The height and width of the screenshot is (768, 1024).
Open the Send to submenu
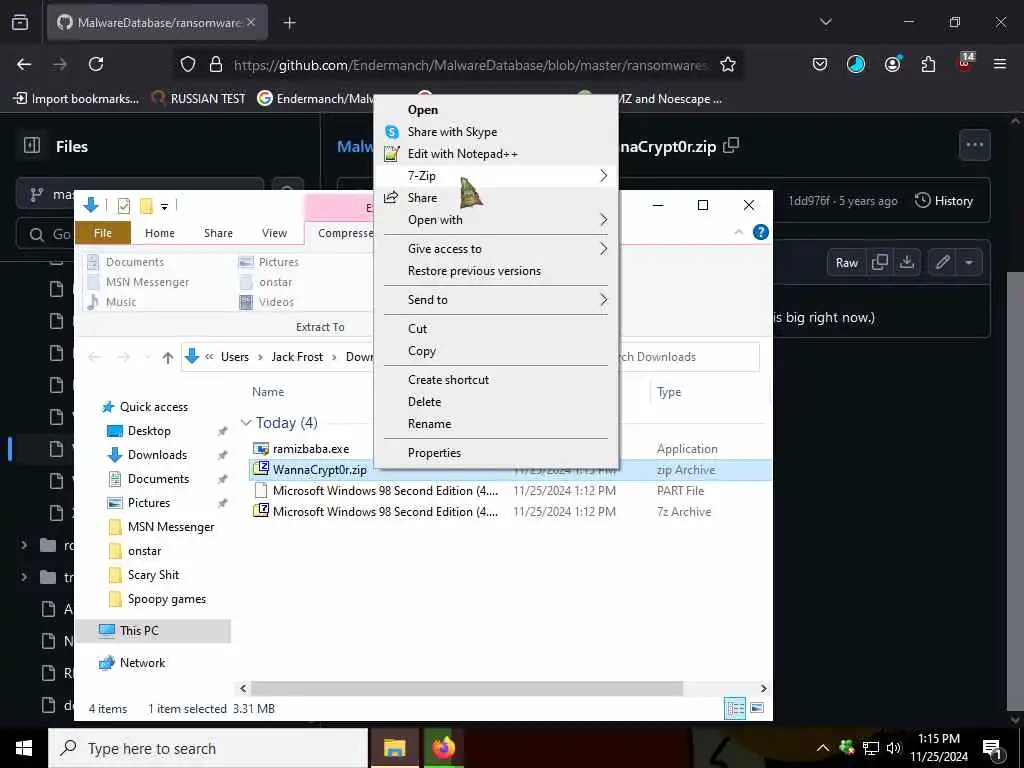click(496, 300)
